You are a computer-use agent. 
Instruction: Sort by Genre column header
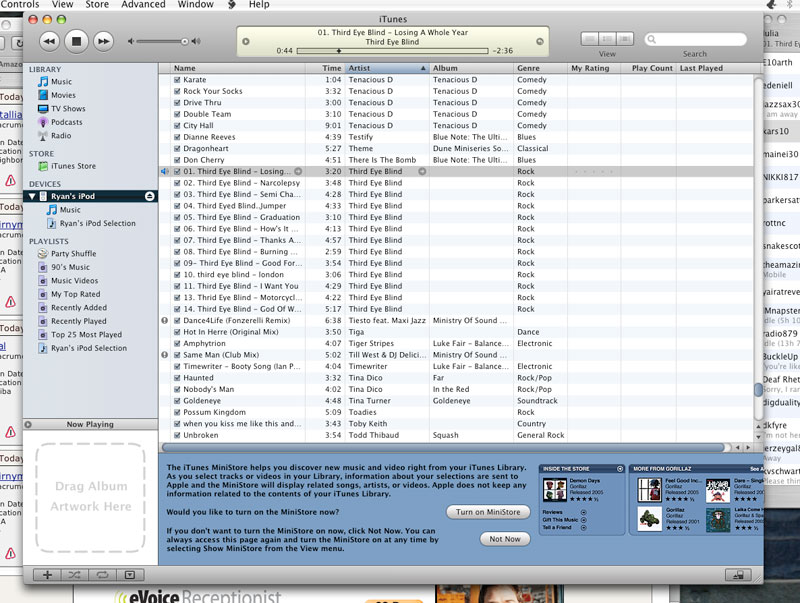540,68
